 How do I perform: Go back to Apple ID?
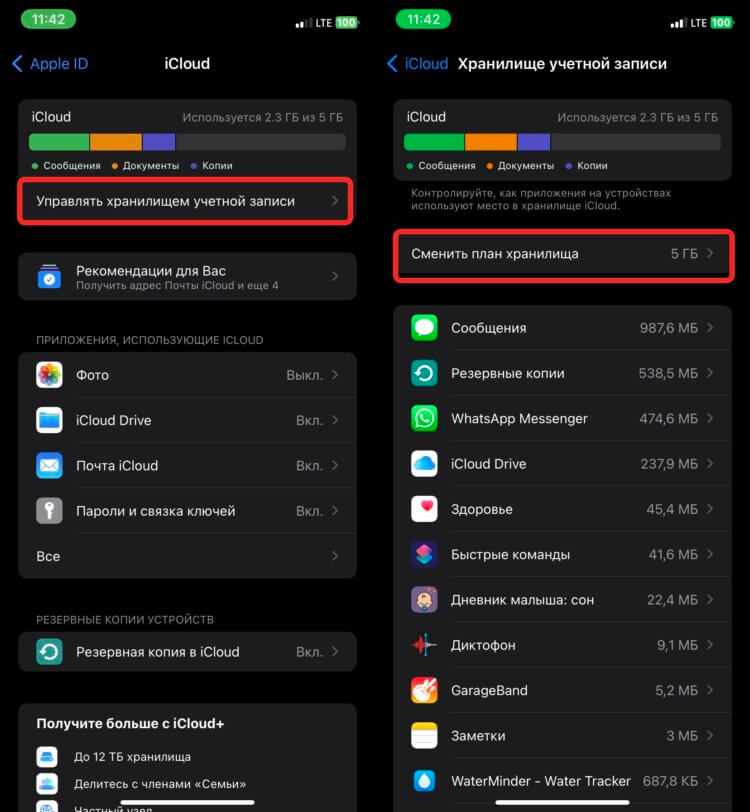click(x=50, y=64)
